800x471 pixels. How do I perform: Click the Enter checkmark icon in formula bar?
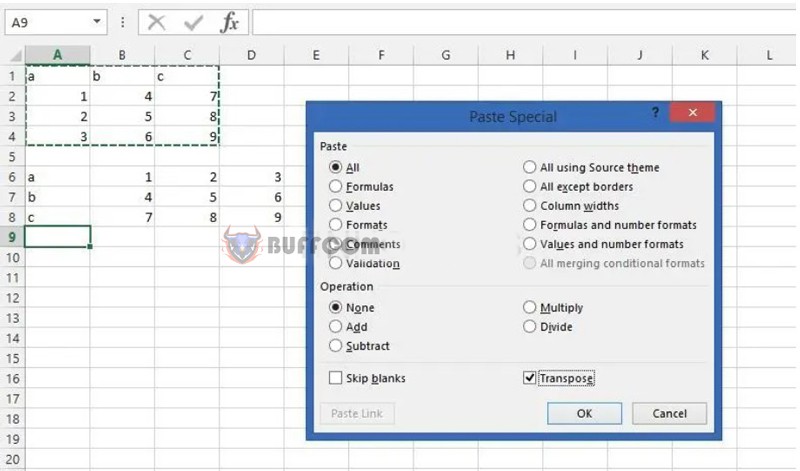193,22
